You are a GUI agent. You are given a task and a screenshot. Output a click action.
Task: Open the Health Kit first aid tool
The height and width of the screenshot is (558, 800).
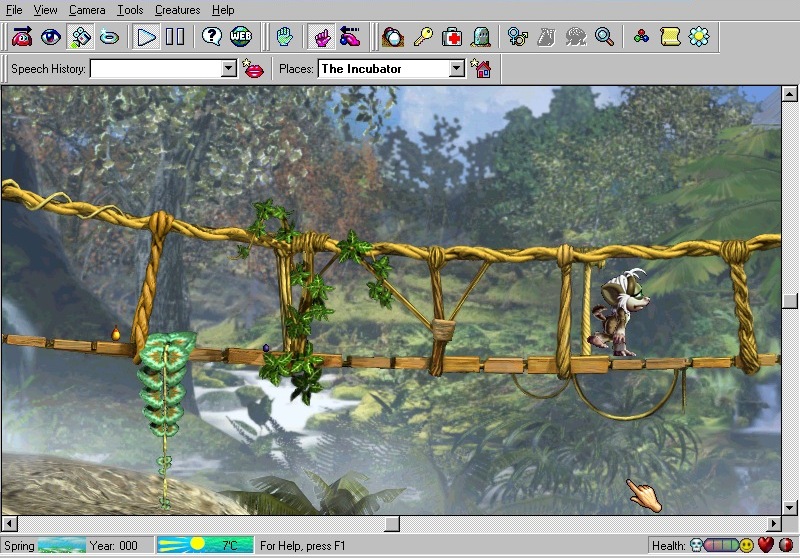[x=453, y=37]
